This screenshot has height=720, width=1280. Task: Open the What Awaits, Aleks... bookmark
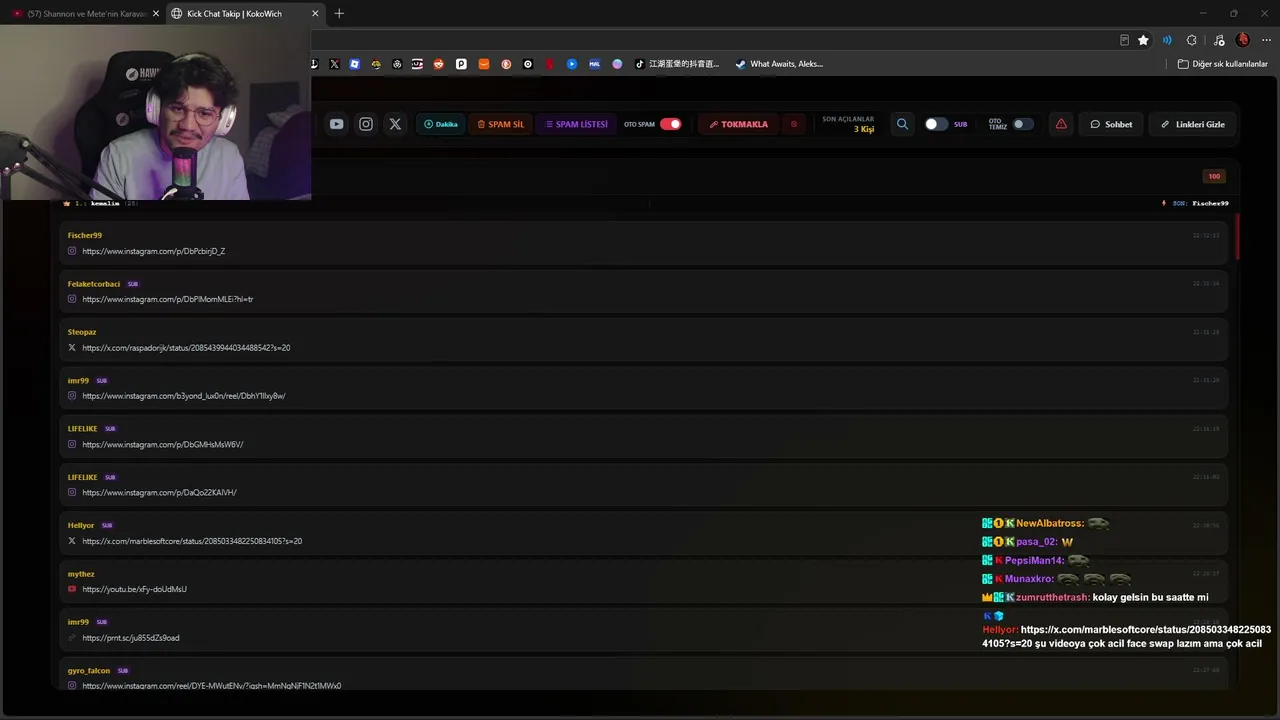point(779,64)
